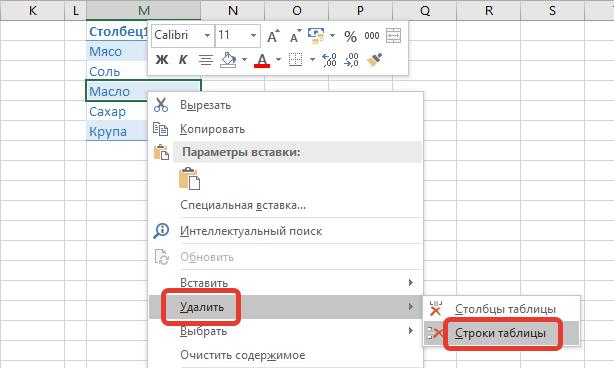Click Increase Decimal icon
The width and height of the screenshot is (614, 368).
point(329,60)
